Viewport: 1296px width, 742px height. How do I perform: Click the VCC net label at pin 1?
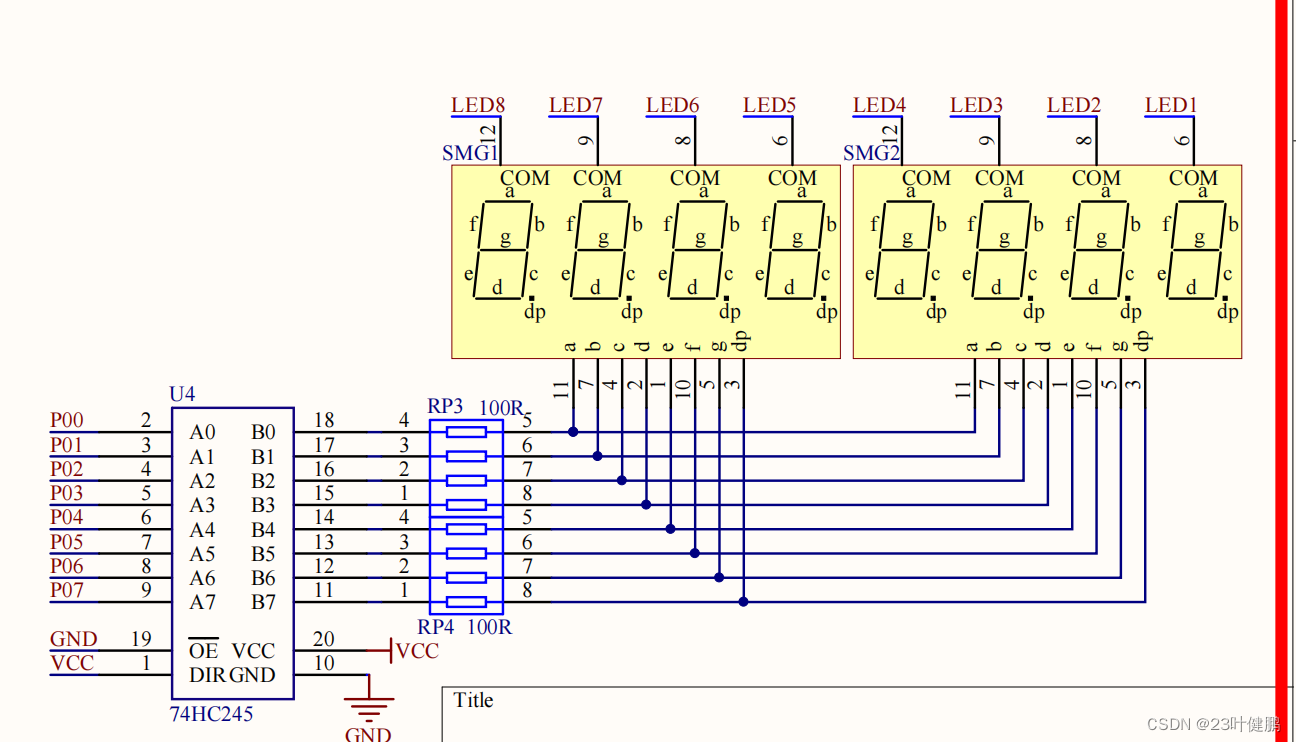pos(72,663)
